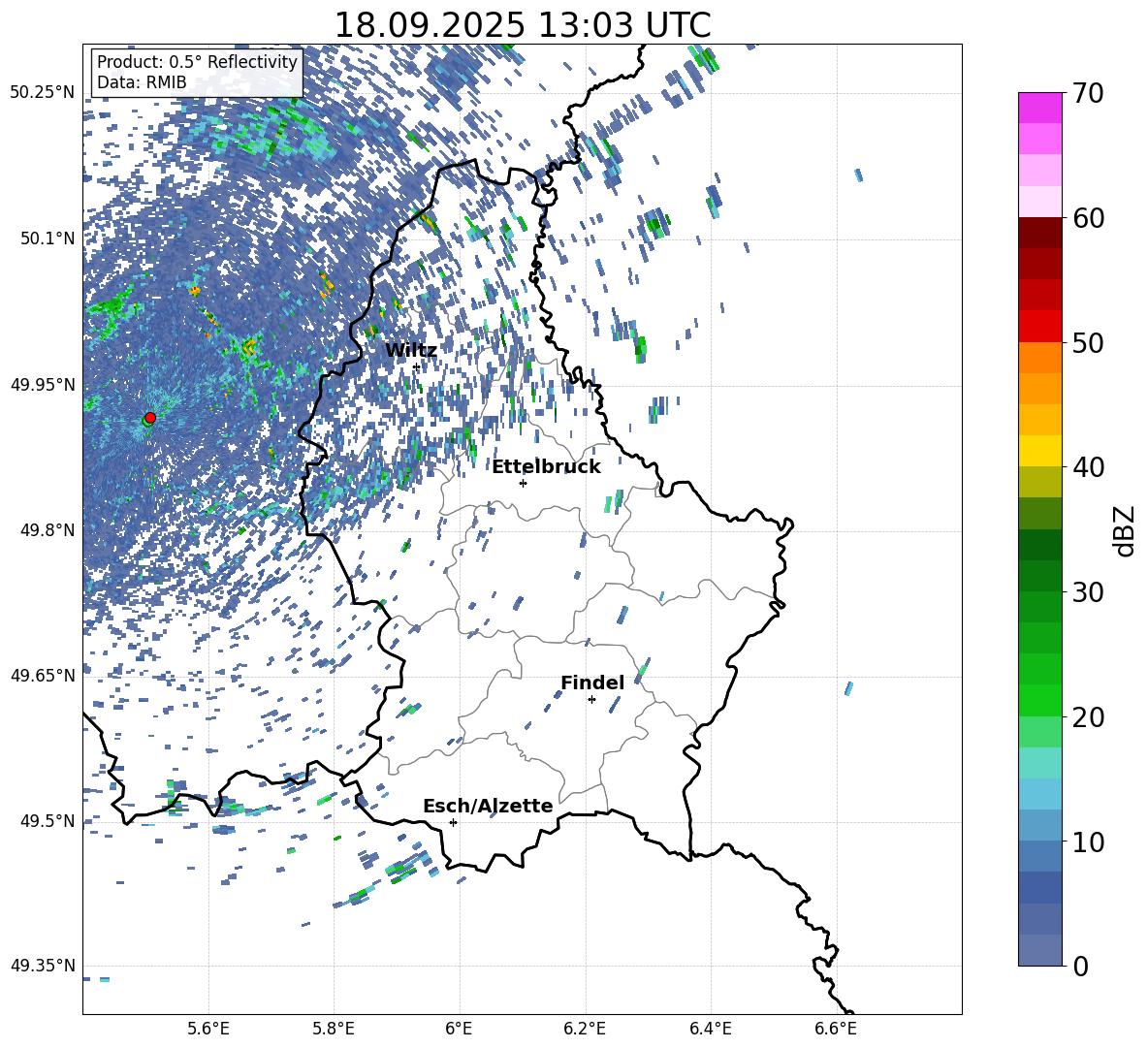Click the dark maroon colorbar swatch below 60
The width and height of the screenshot is (1148, 1048).
pyautogui.click(x=1040, y=233)
